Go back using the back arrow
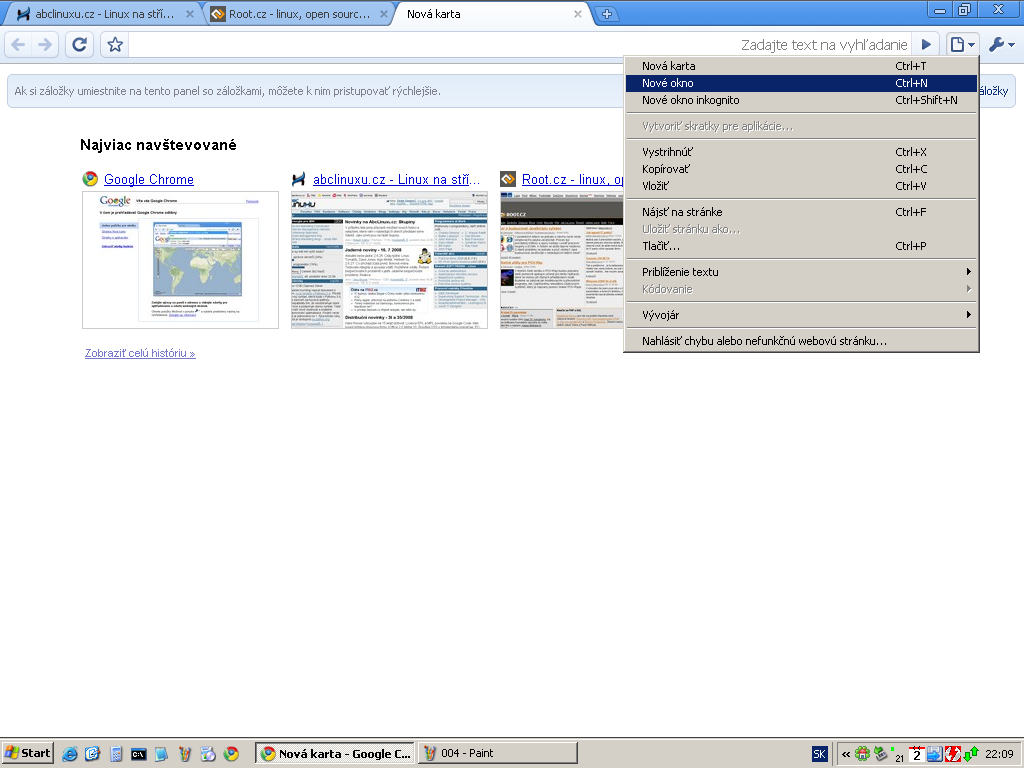Screen dimensions: 1024x768 pyautogui.click(x=18, y=44)
